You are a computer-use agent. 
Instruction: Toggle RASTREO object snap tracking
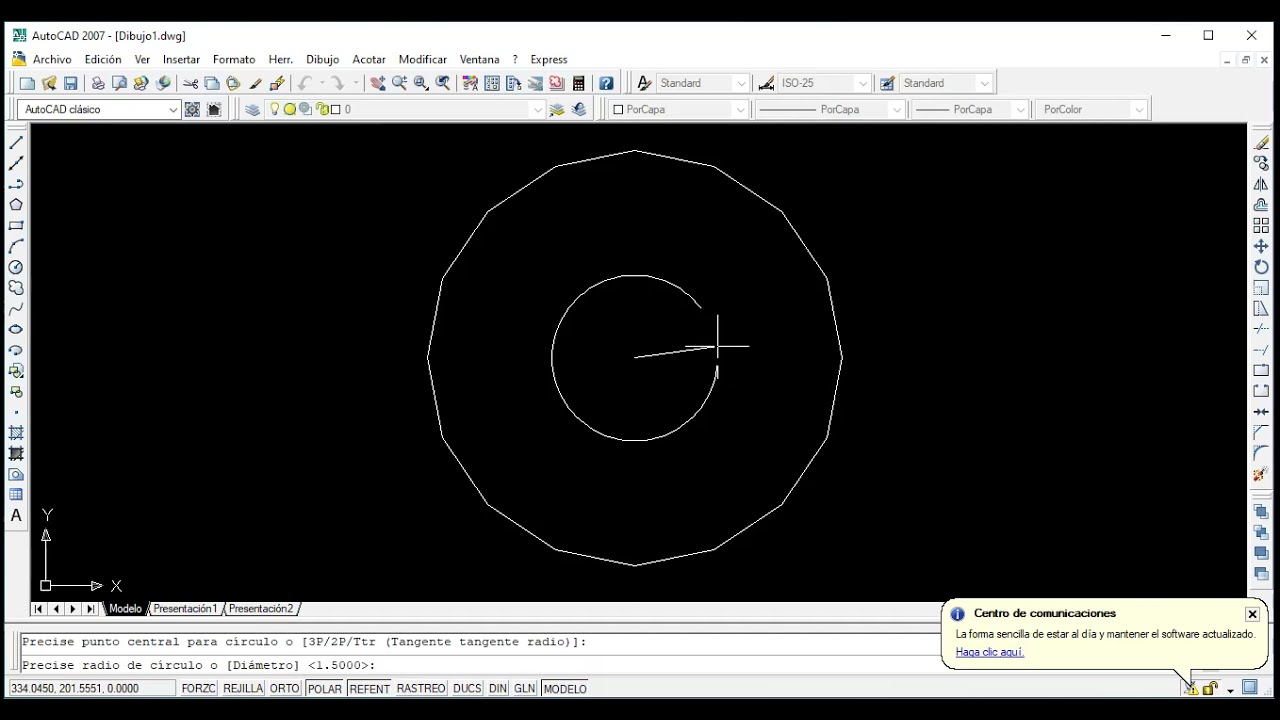coord(421,688)
